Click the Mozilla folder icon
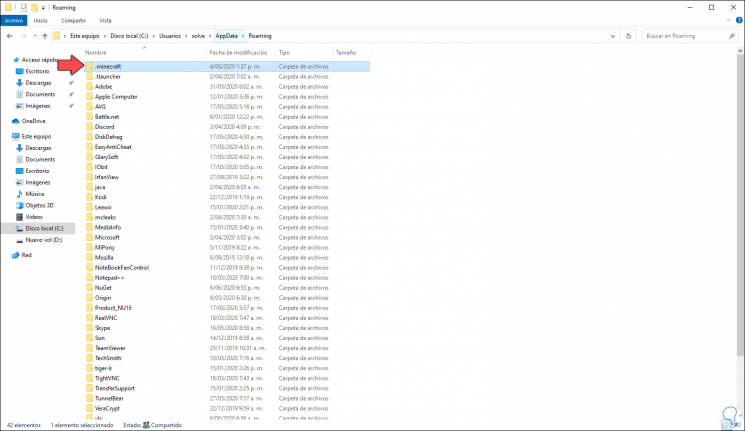745x431 pixels. (89, 258)
